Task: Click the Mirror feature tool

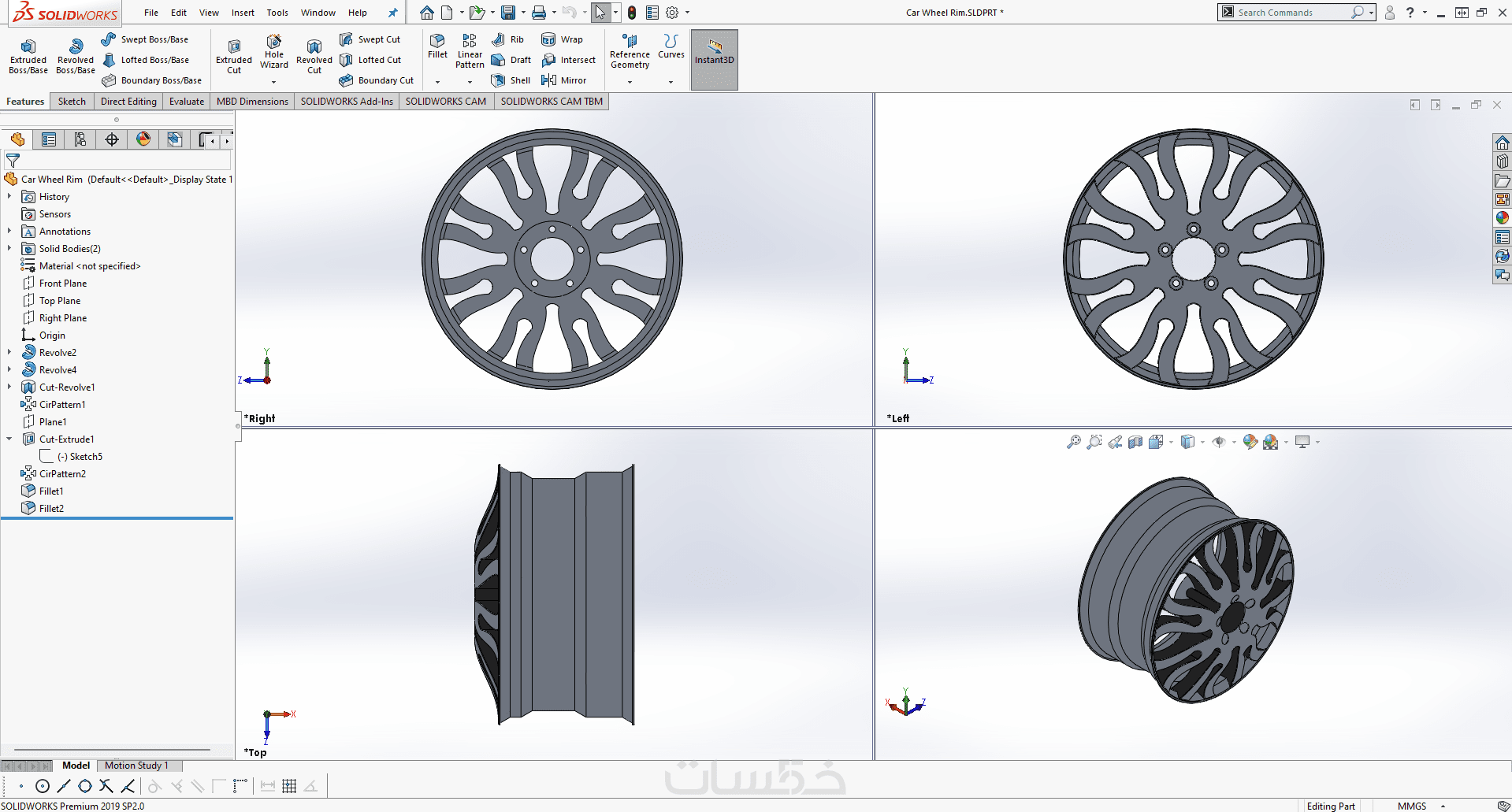Action: (564, 80)
